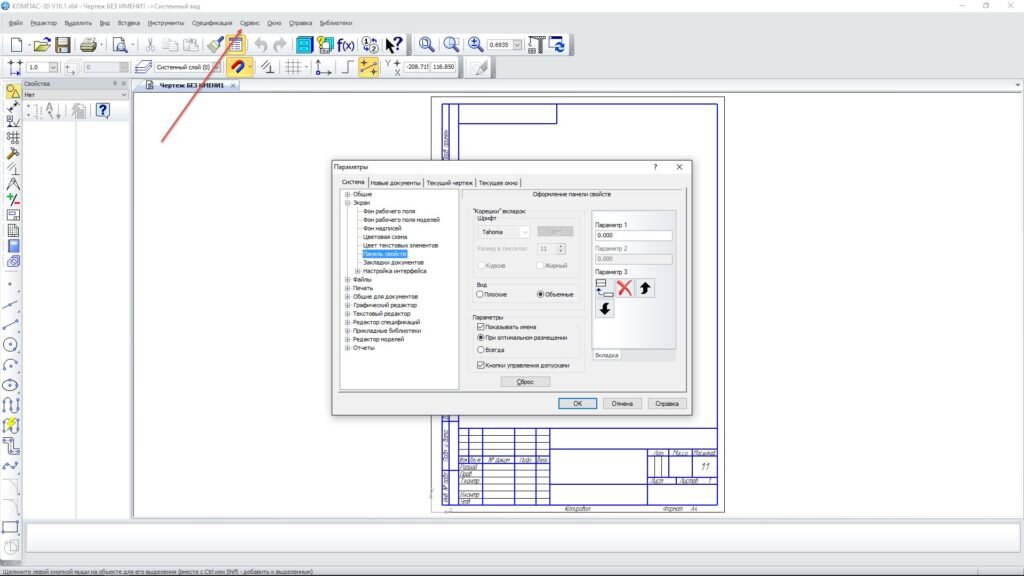Toggle Кнопки управления допусками checkbox
Screen dimensions: 1024x576
(481, 365)
